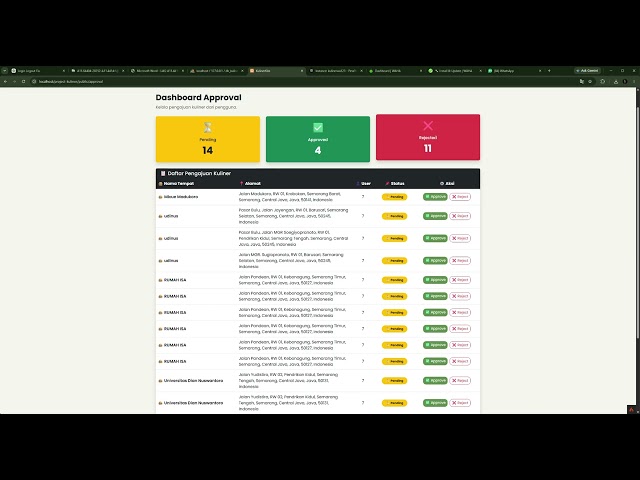Approve the Jalan Madukoro submission
The image size is (640, 480).
(x=435, y=197)
